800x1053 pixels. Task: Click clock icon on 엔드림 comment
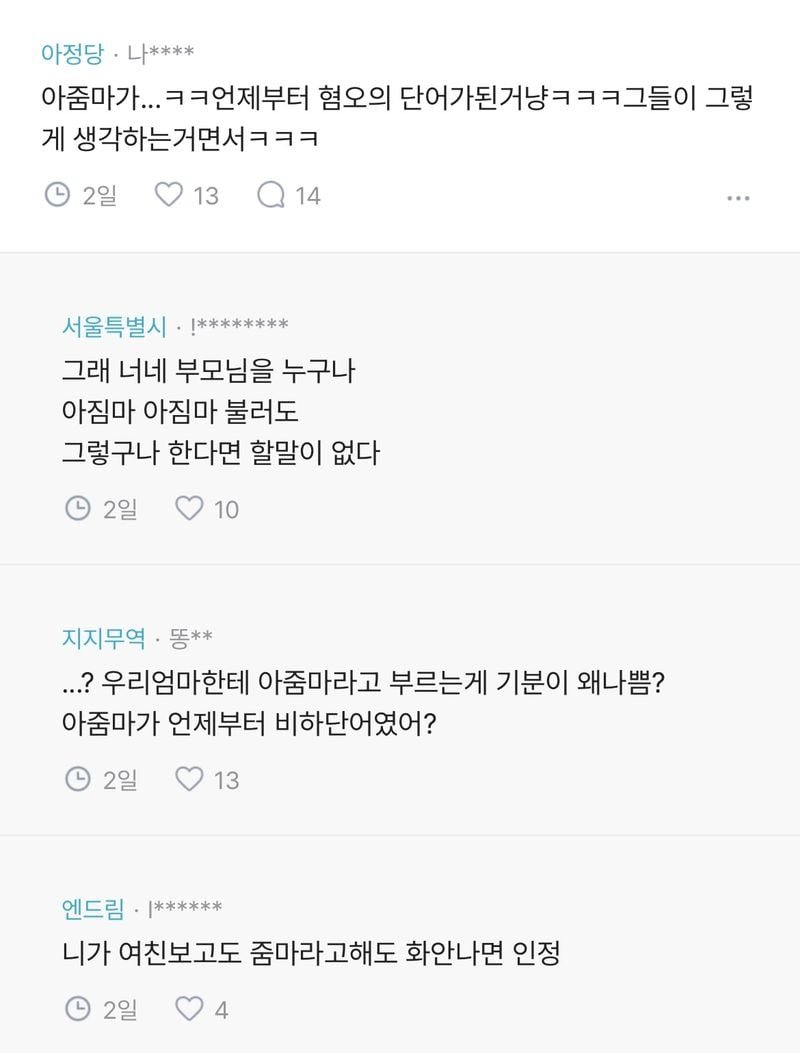tap(78, 1010)
